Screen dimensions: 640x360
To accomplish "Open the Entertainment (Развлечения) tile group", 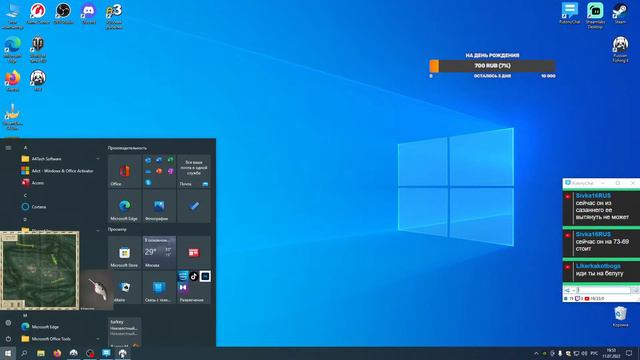I will 194,287.
